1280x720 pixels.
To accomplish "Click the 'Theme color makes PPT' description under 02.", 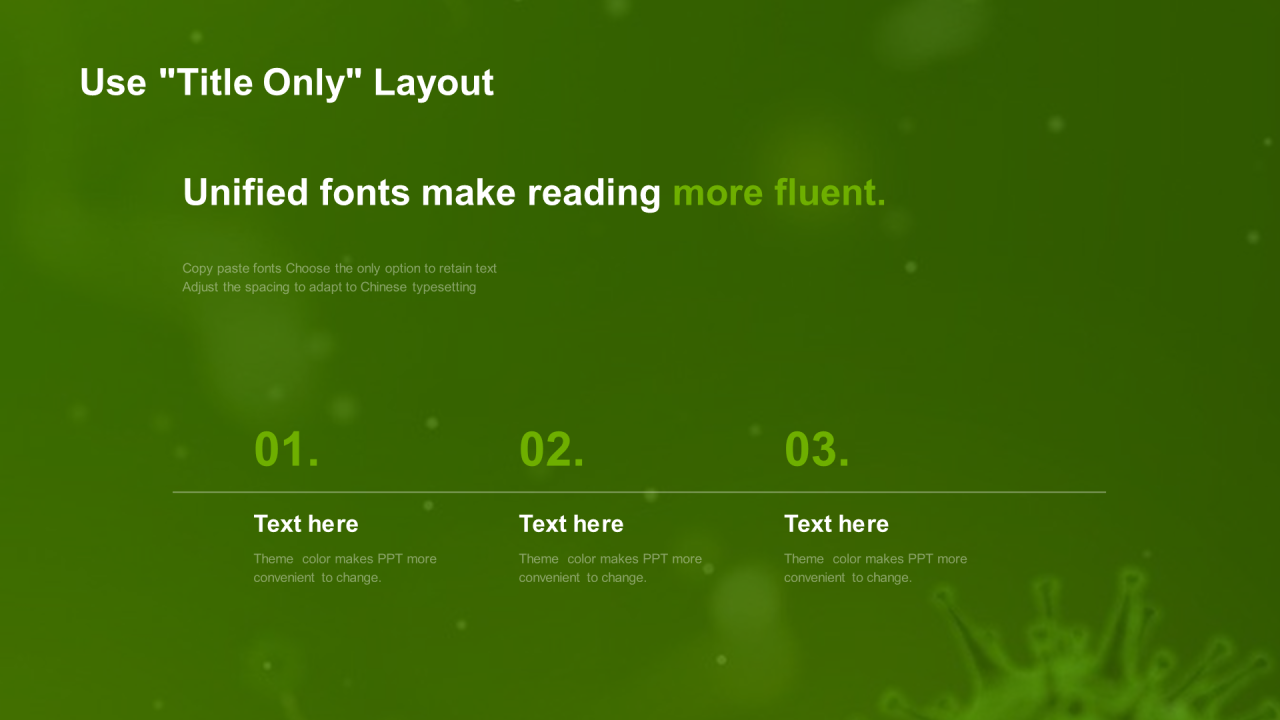I will tap(610, 568).
